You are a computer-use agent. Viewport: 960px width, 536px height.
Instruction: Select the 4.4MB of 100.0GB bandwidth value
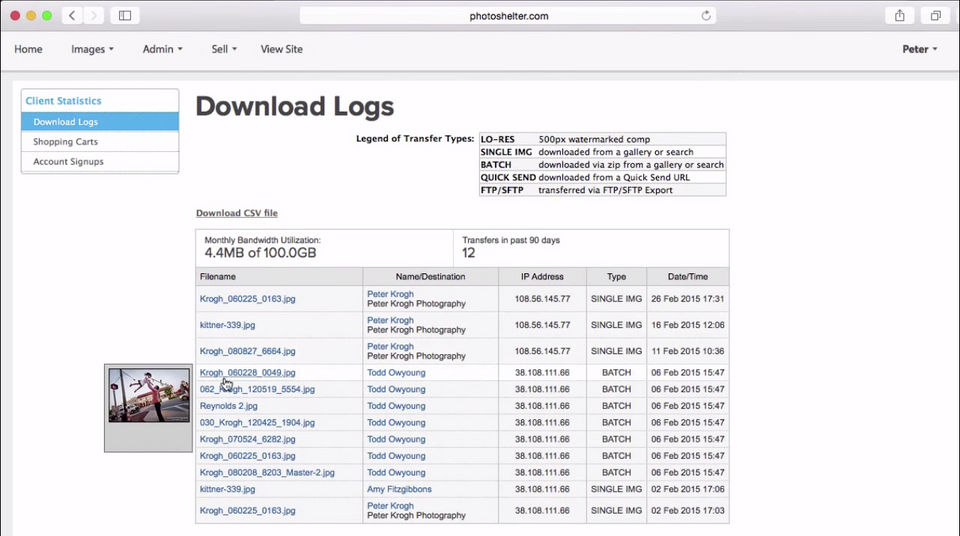point(260,253)
